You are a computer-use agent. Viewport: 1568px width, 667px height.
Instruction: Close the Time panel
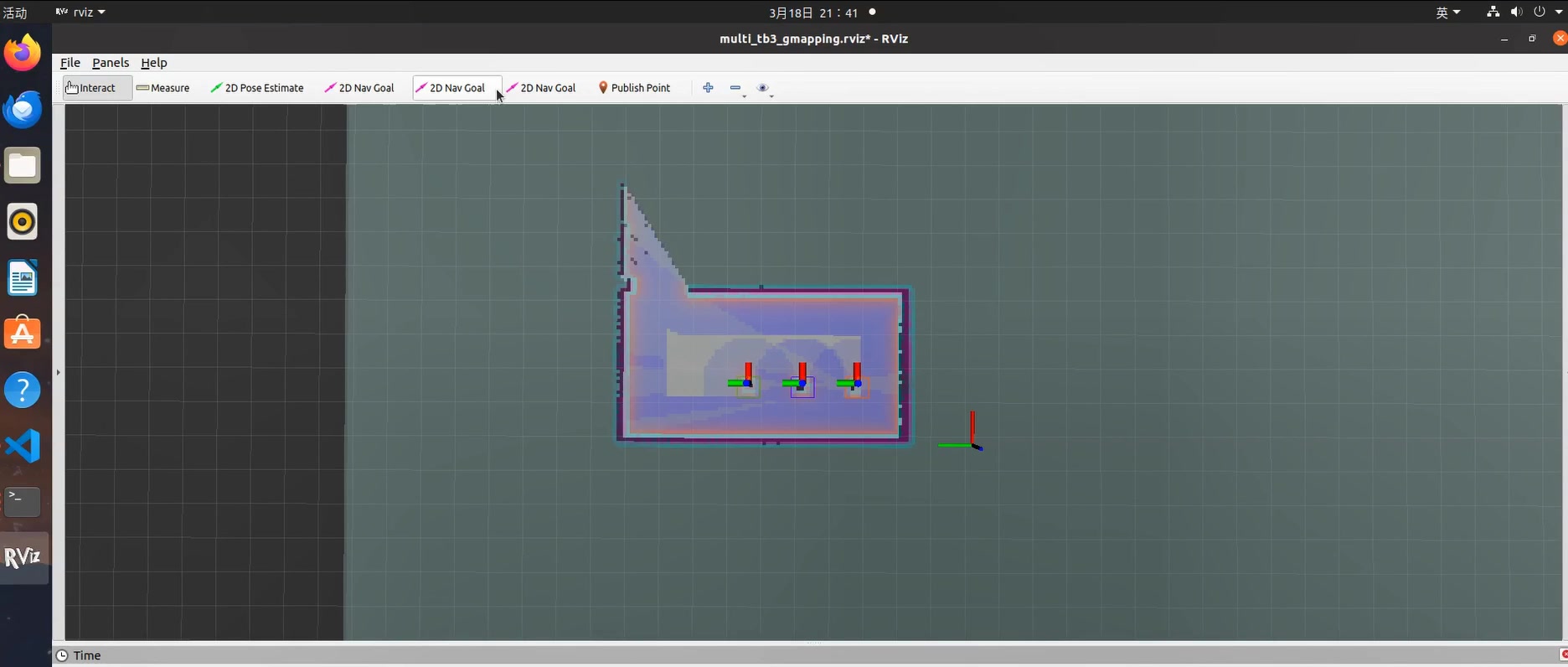(1563, 654)
